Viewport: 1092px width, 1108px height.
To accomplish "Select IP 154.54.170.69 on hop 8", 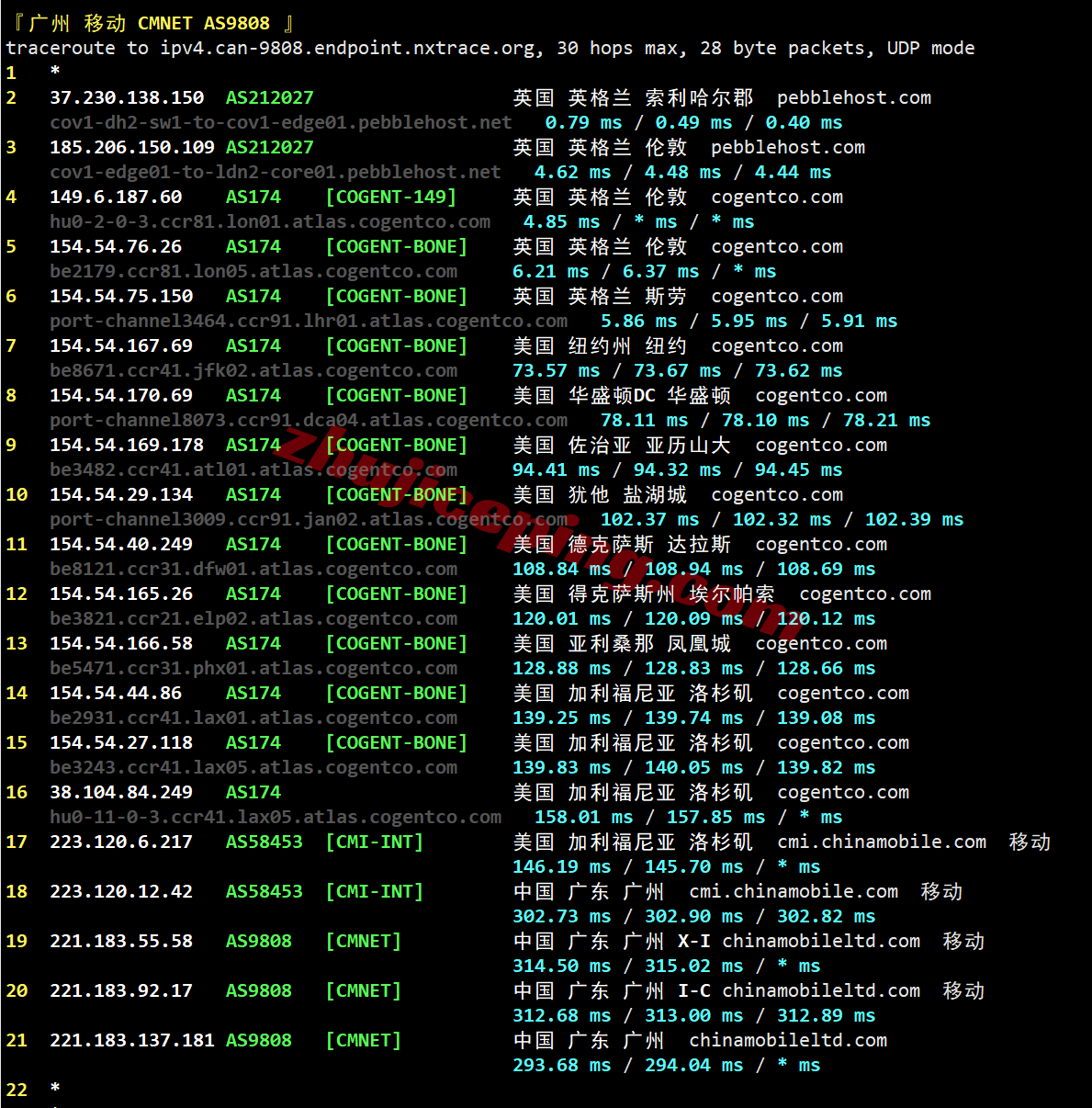I will (121, 395).
